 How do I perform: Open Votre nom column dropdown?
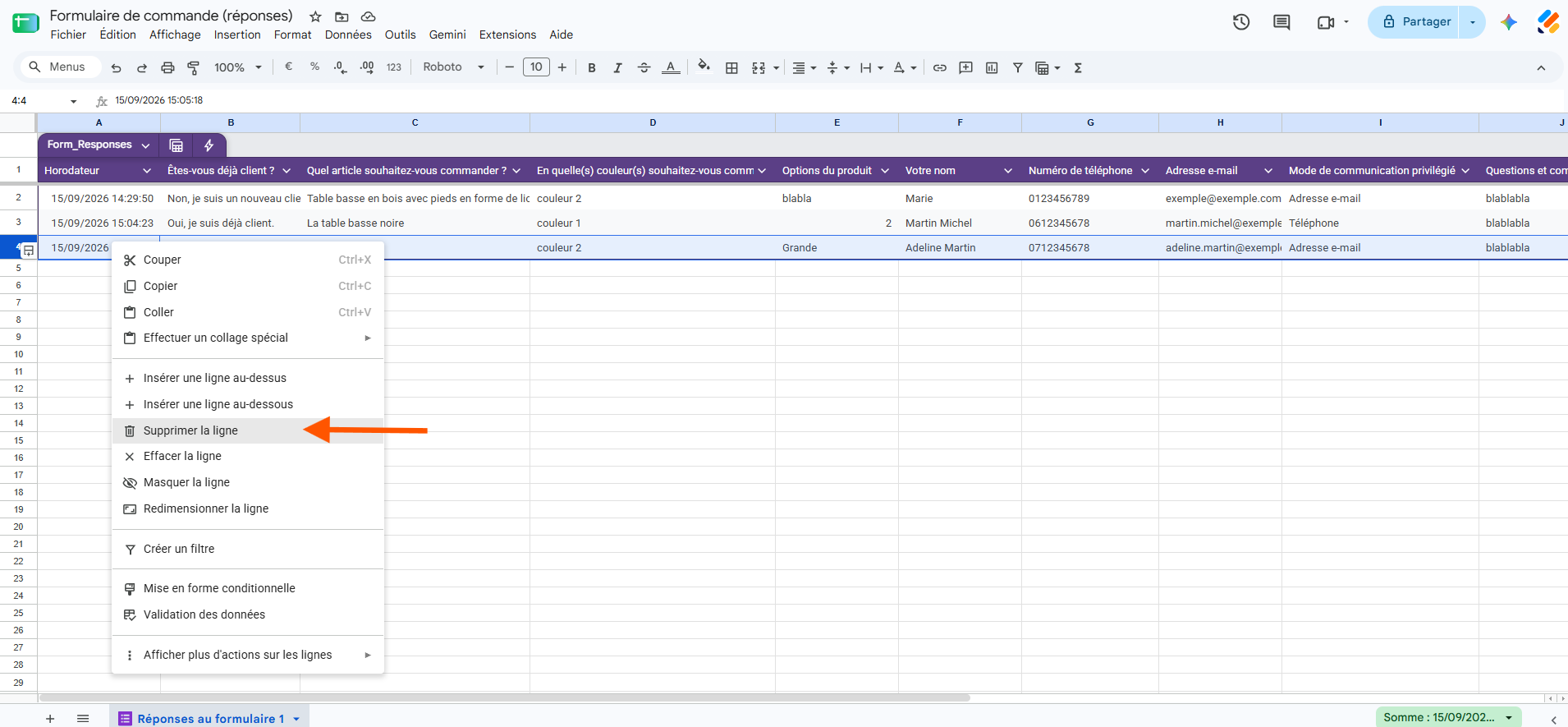(x=1008, y=171)
